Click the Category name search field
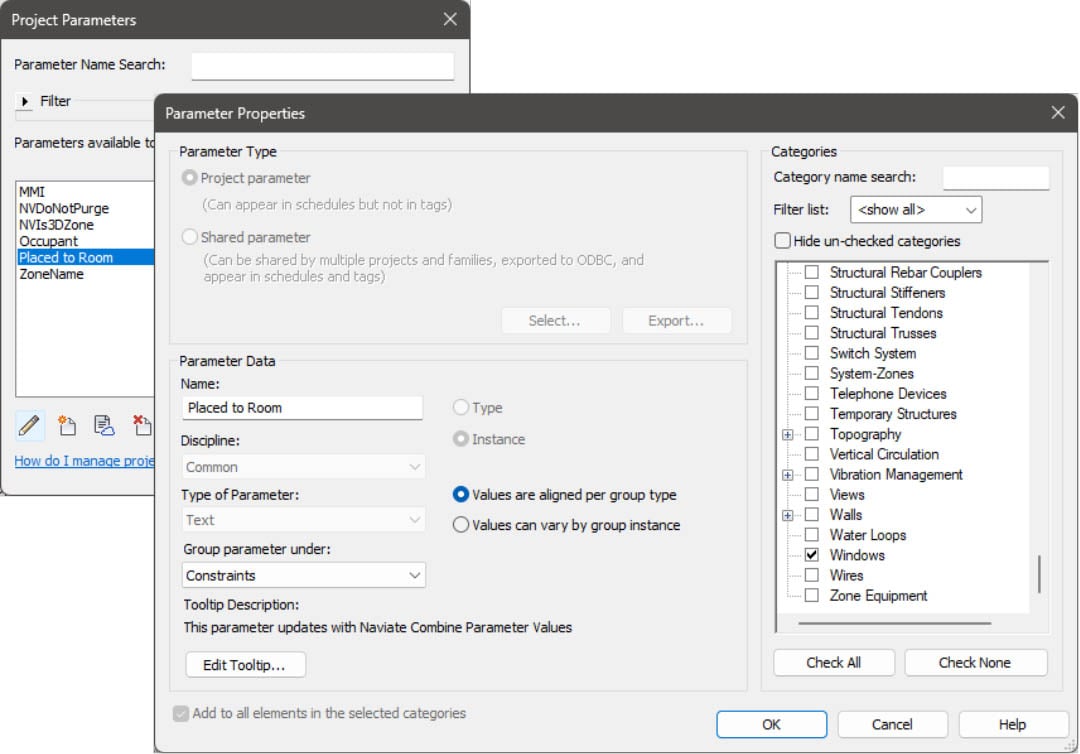This screenshot has height=754, width=1080. click(x=997, y=176)
